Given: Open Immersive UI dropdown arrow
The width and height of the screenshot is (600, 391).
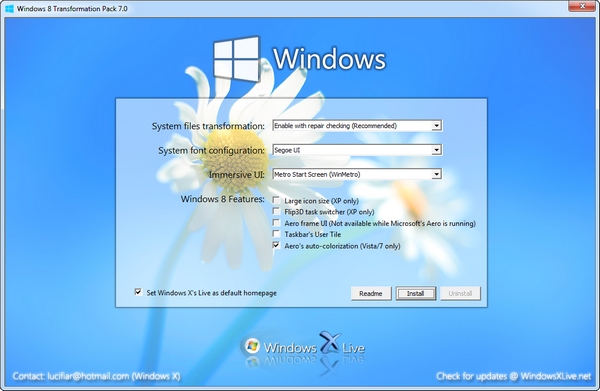Looking at the screenshot, I should pos(436,174).
